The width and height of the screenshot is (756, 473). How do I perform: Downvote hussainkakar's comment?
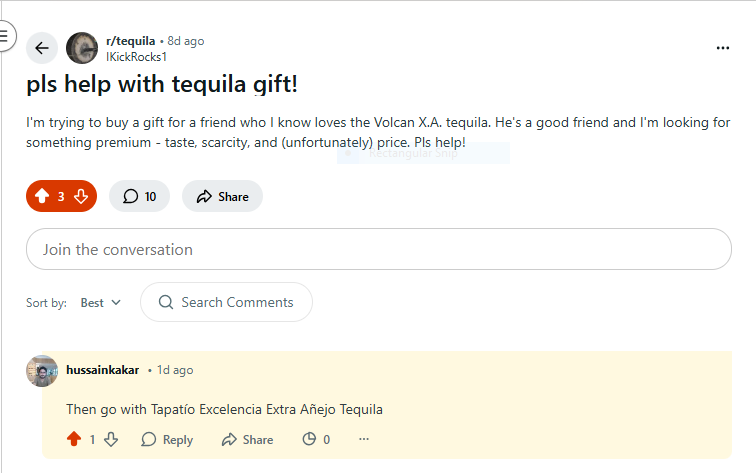pos(111,439)
